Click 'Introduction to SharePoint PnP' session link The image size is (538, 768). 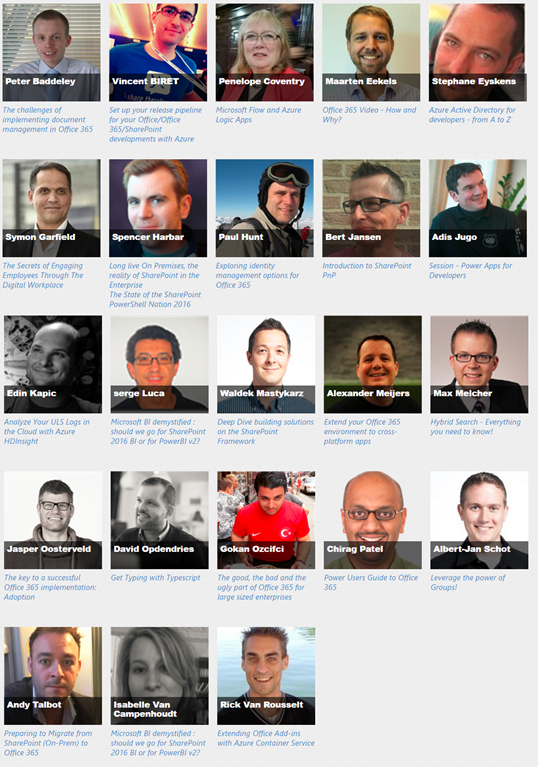coord(367,270)
